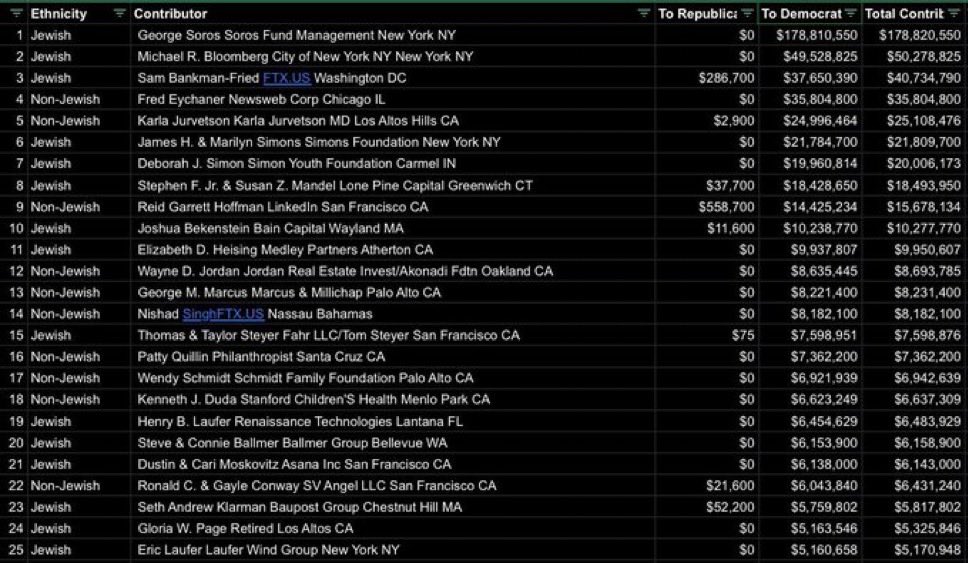Select the $35,804,800 To Democrats value

pyautogui.click(x=820, y=99)
